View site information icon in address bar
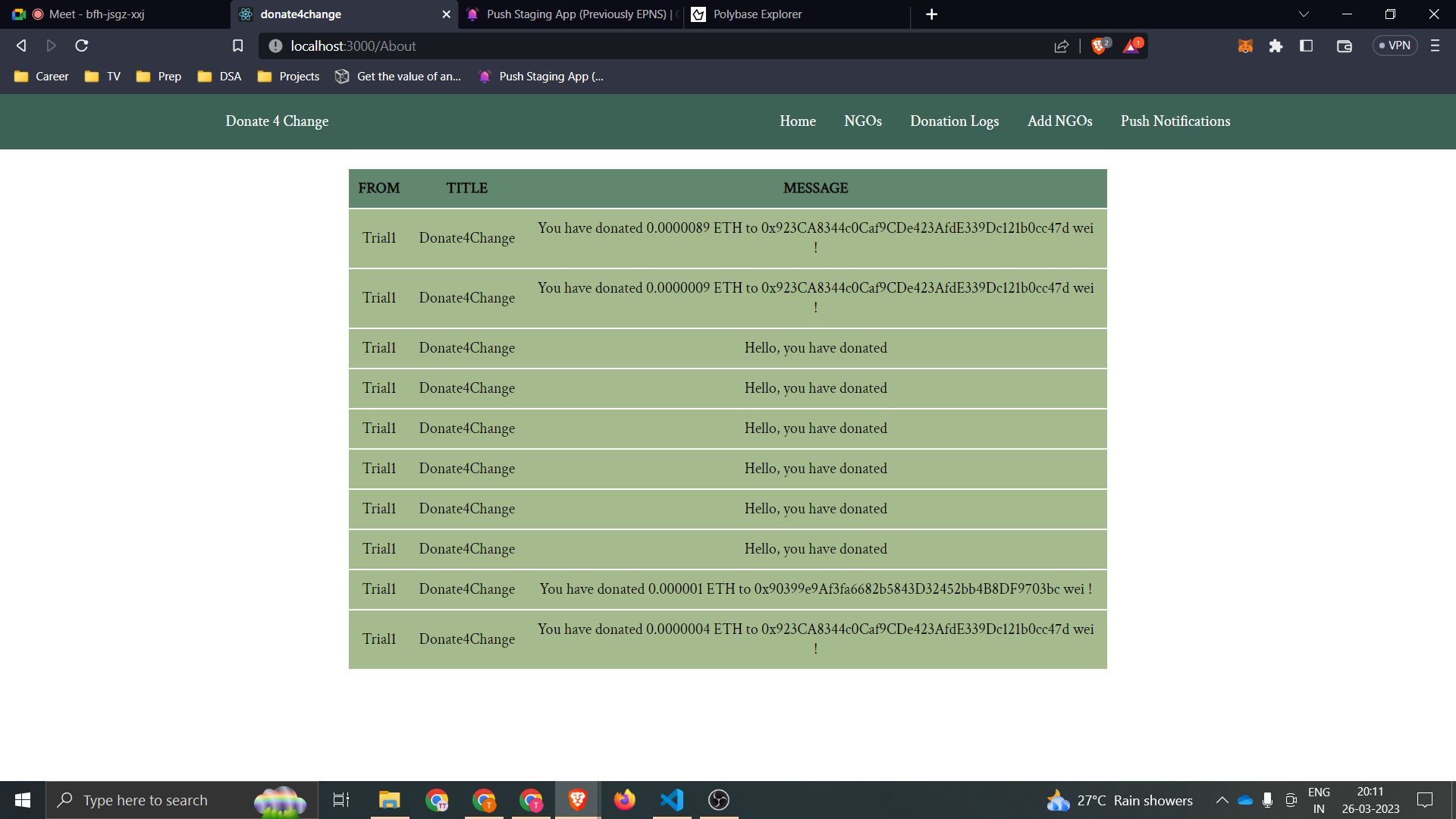This screenshot has height=819, width=1456. [275, 46]
